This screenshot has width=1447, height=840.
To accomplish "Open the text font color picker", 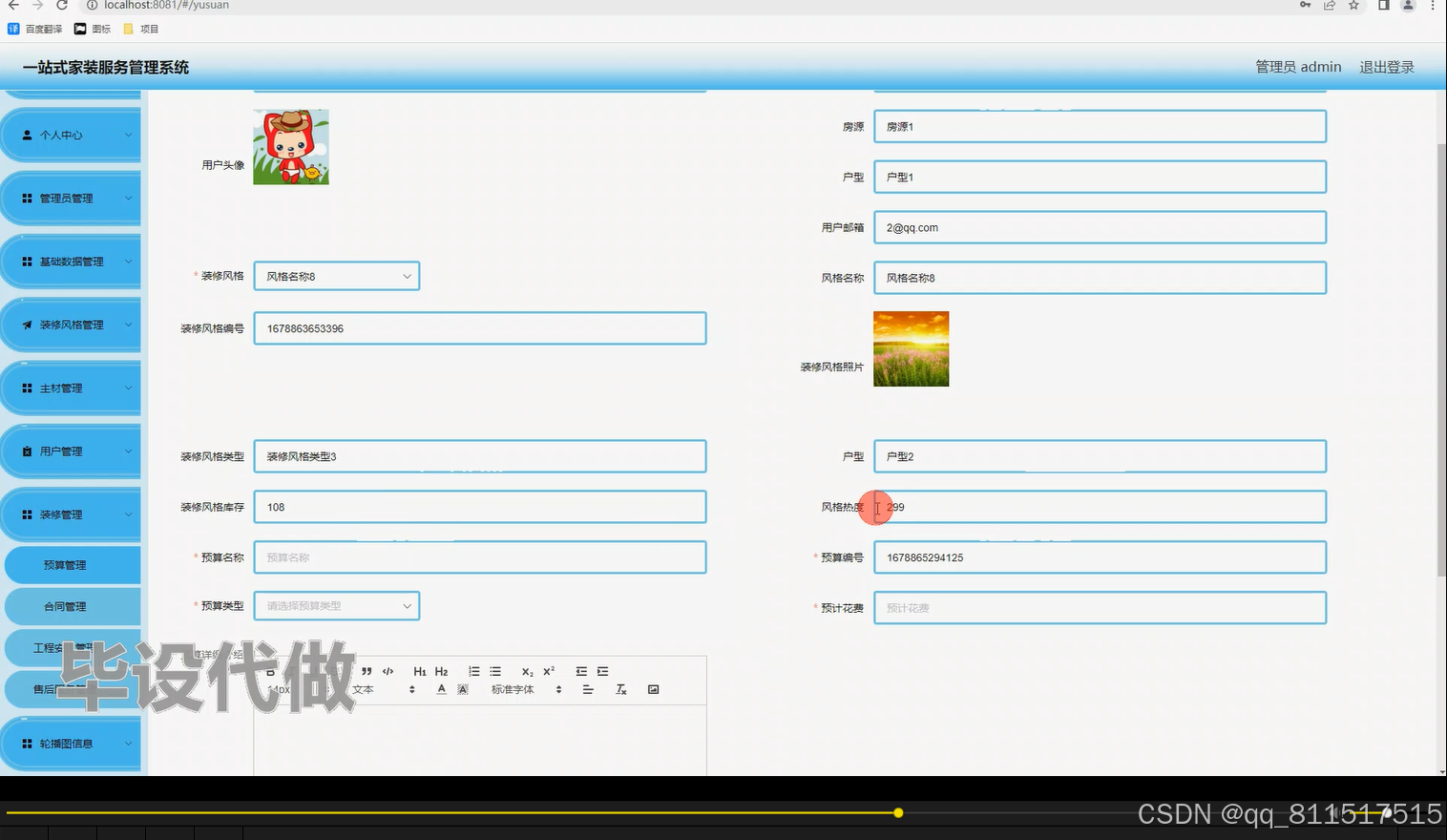I will [x=441, y=689].
